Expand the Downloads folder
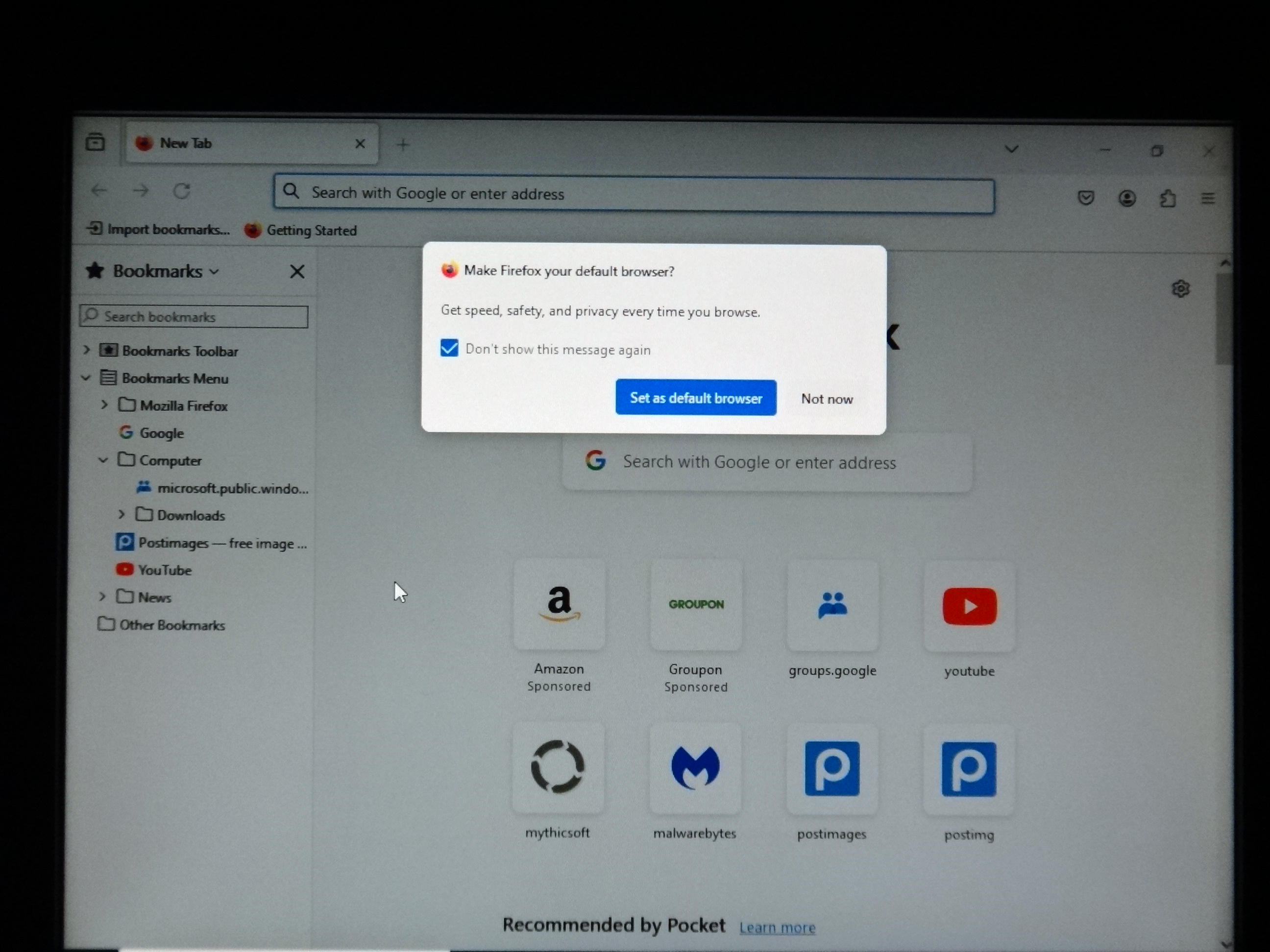This screenshot has height=952, width=1270. pos(121,514)
